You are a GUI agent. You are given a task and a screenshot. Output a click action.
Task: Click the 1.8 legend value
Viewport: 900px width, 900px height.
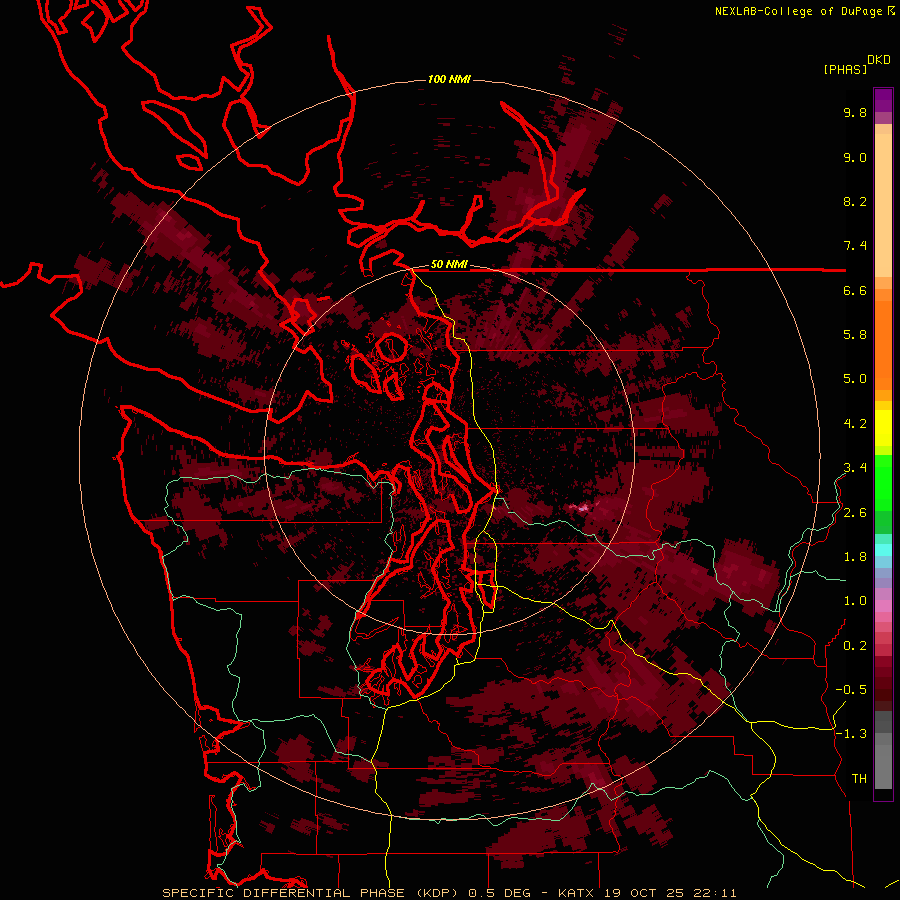pos(855,557)
